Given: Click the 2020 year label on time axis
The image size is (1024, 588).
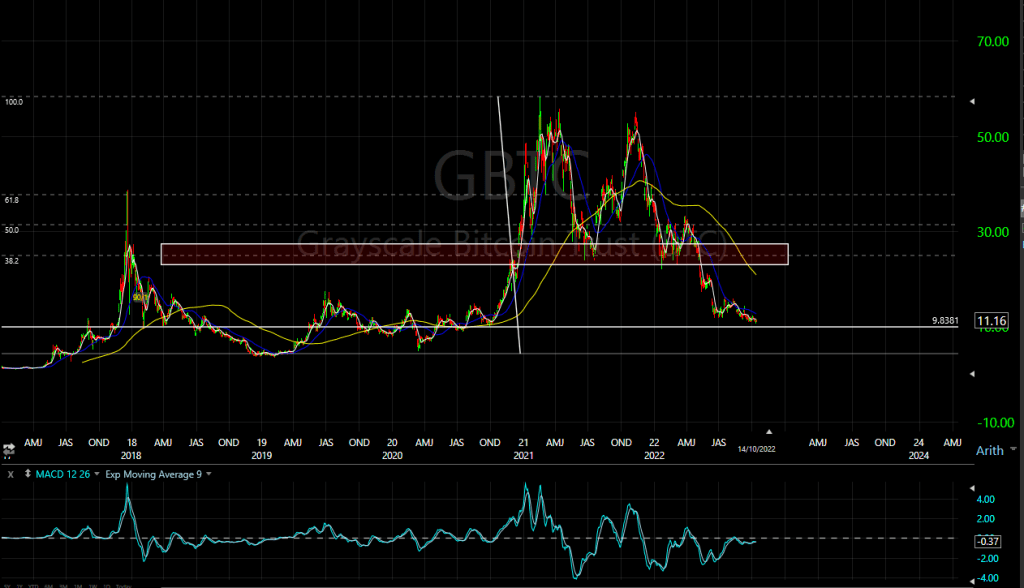Looking at the screenshot, I should coord(392,455).
